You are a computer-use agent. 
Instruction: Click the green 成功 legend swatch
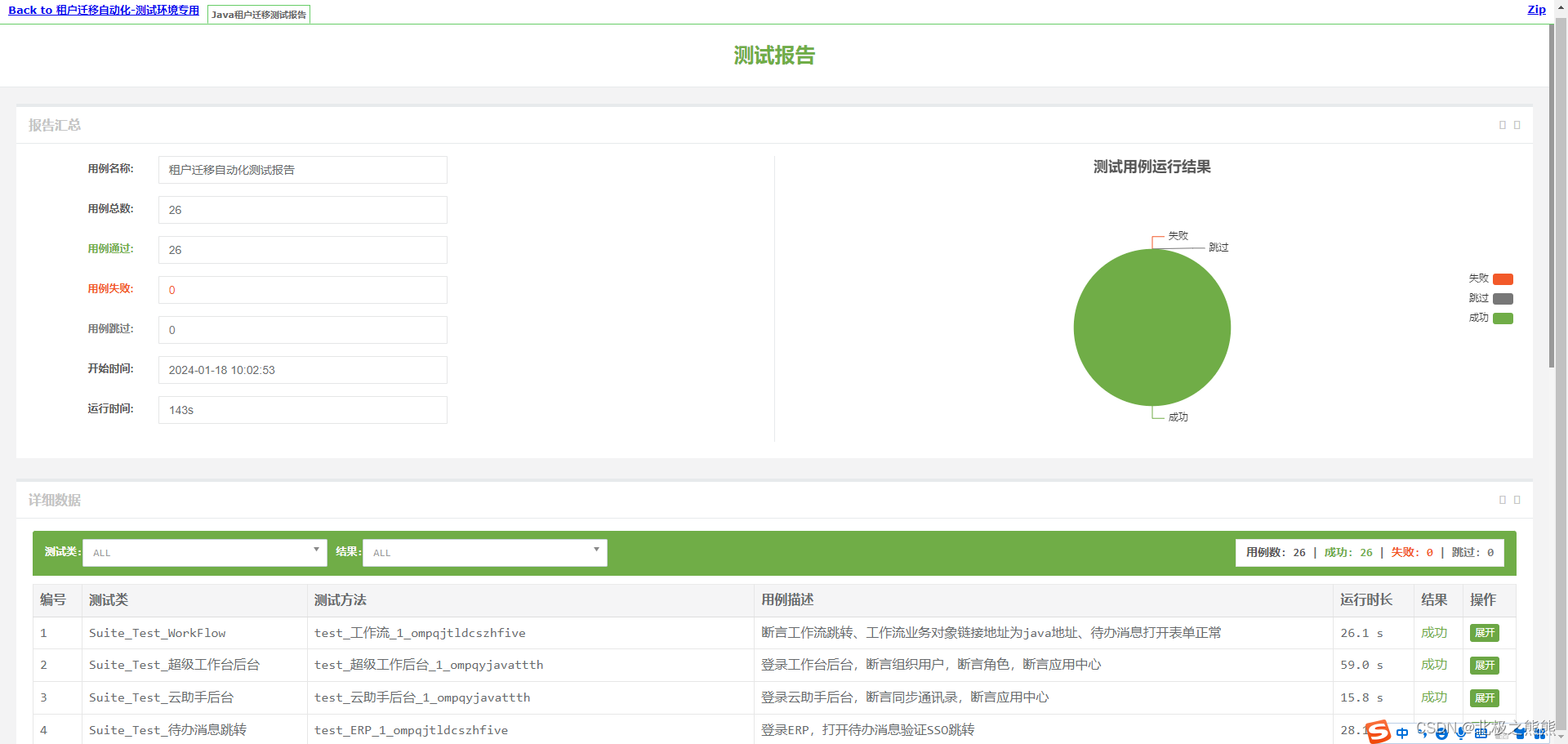(x=1503, y=319)
